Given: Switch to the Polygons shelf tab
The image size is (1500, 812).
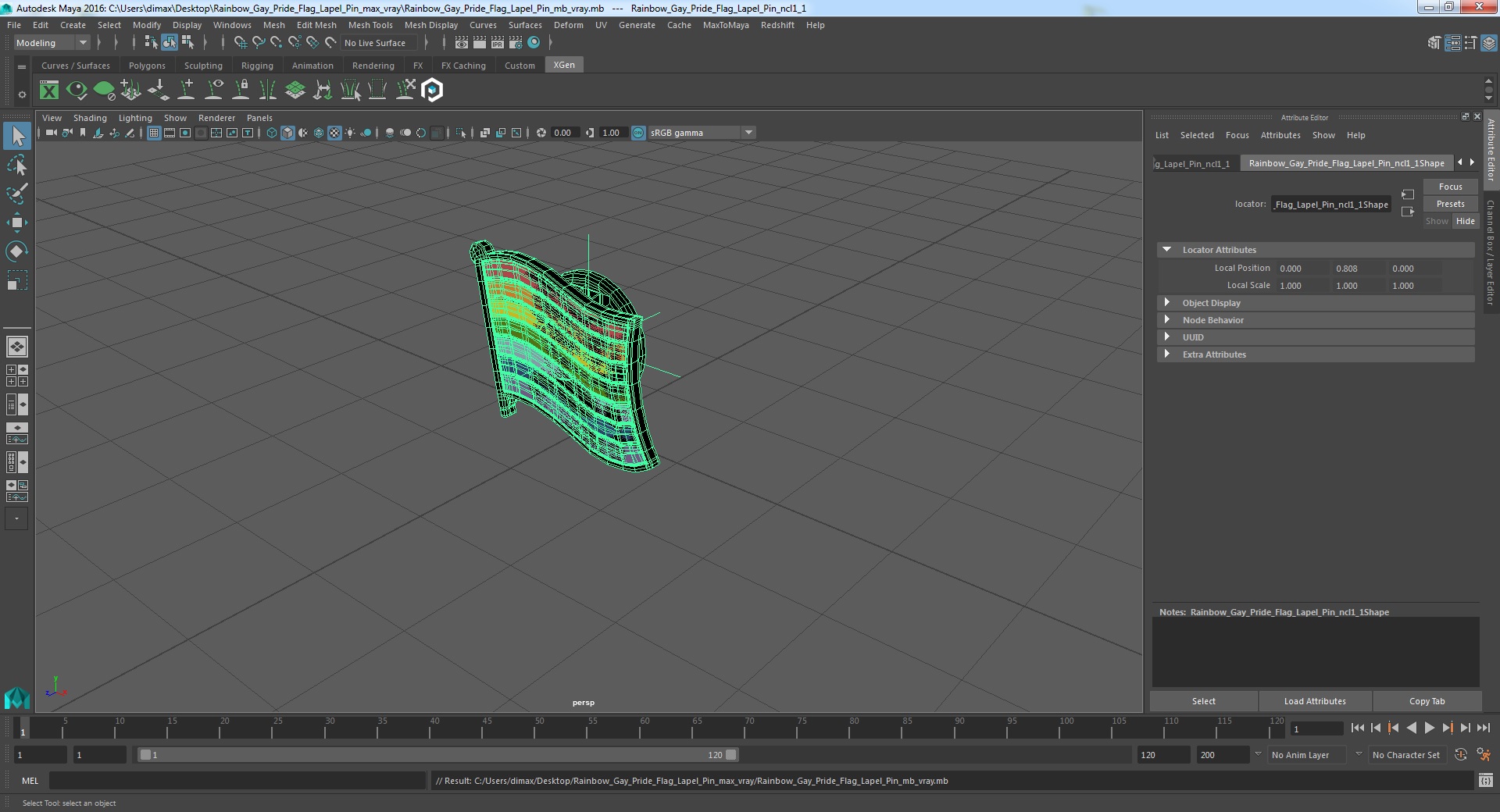Looking at the screenshot, I should click(x=147, y=66).
